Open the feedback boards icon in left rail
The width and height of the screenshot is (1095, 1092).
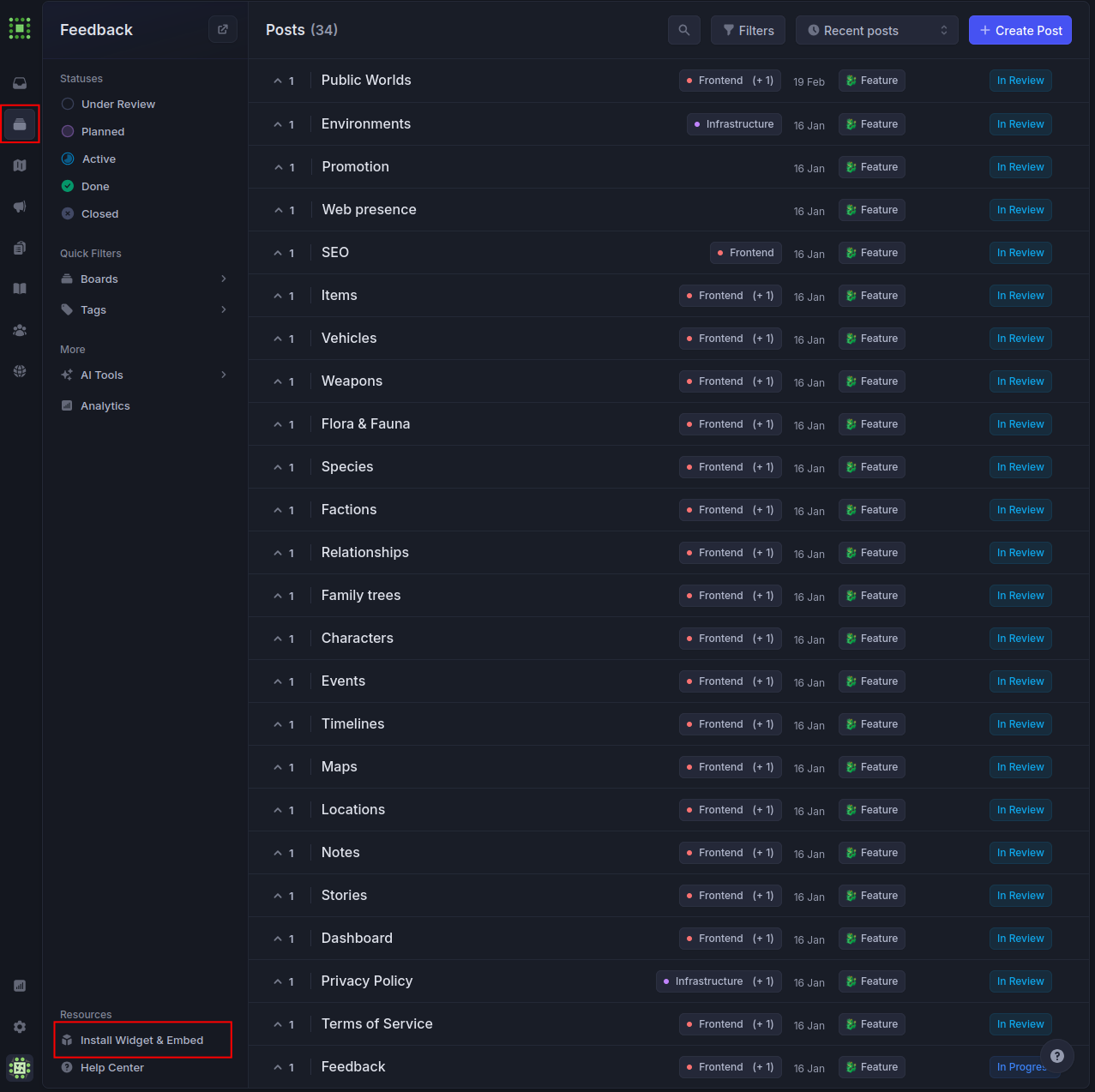tap(20, 124)
